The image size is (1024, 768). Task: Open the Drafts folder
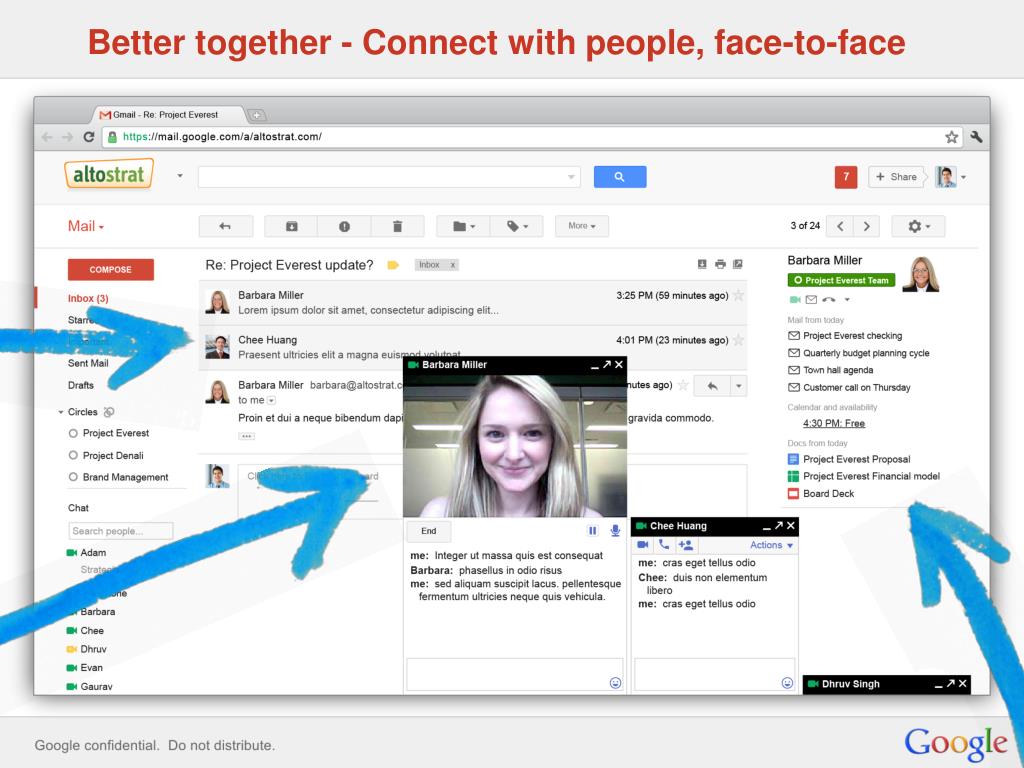click(x=81, y=385)
